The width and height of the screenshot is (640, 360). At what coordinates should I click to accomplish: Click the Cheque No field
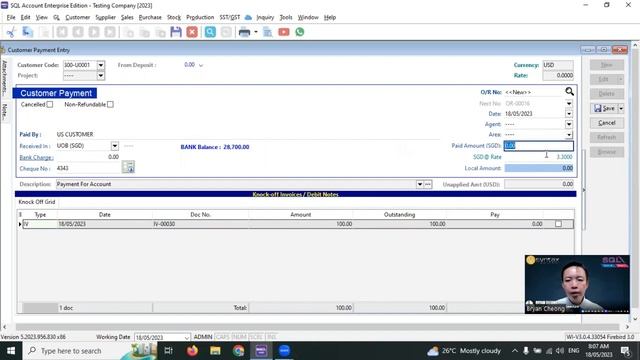click(89, 168)
